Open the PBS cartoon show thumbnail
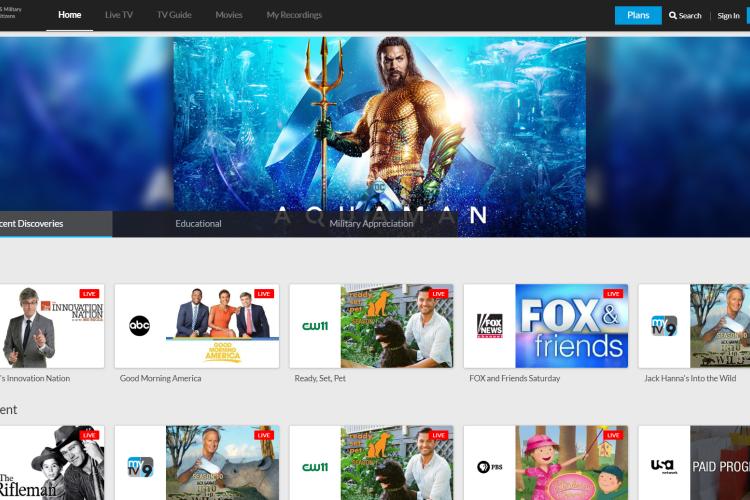The image size is (750, 500). point(572,463)
